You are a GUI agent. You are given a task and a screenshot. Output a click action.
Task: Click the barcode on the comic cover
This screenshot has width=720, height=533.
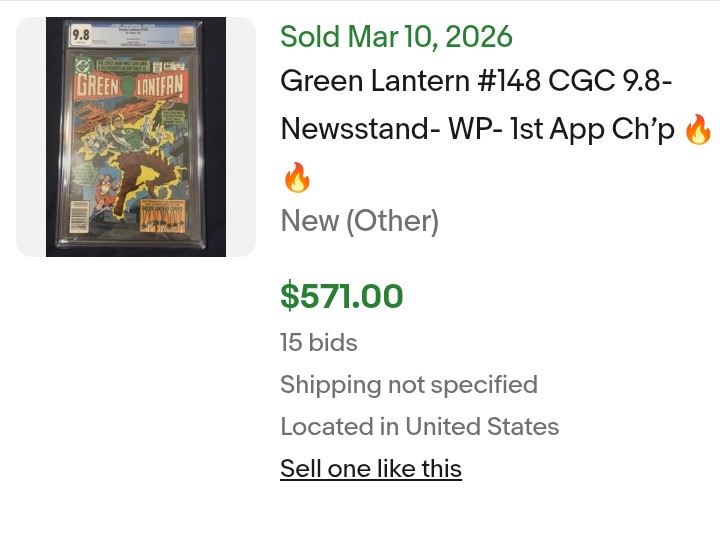coord(81,213)
